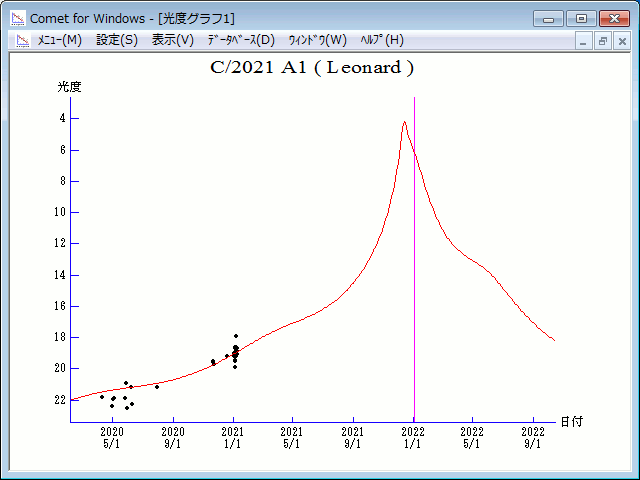The width and height of the screenshot is (640, 480).
Task: Expand the ﾃﾞｰﾀﾍﾞｰｽ(D) database menu
Action: [240, 40]
